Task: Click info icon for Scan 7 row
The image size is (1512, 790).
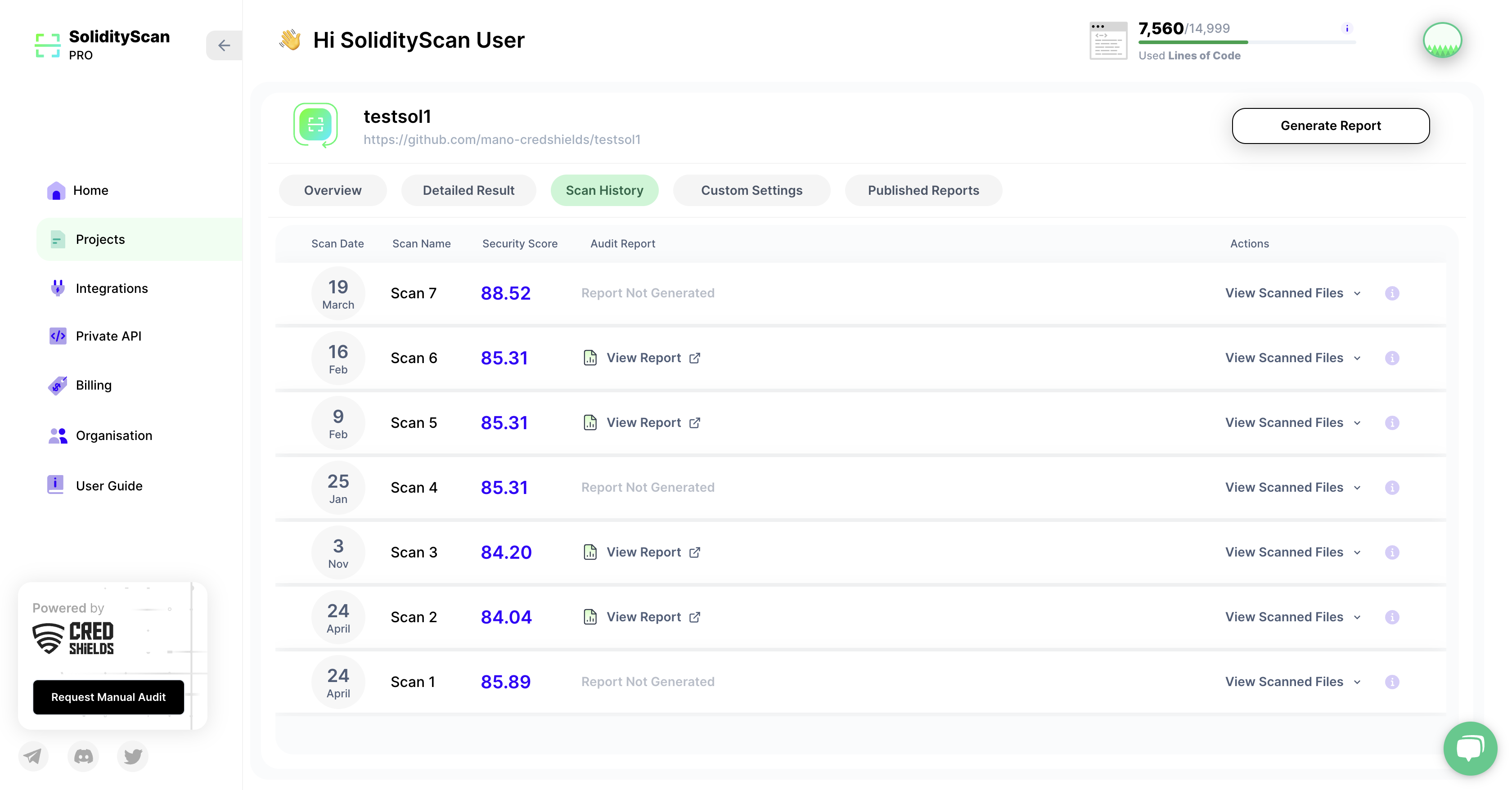Action: coord(1392,293)
